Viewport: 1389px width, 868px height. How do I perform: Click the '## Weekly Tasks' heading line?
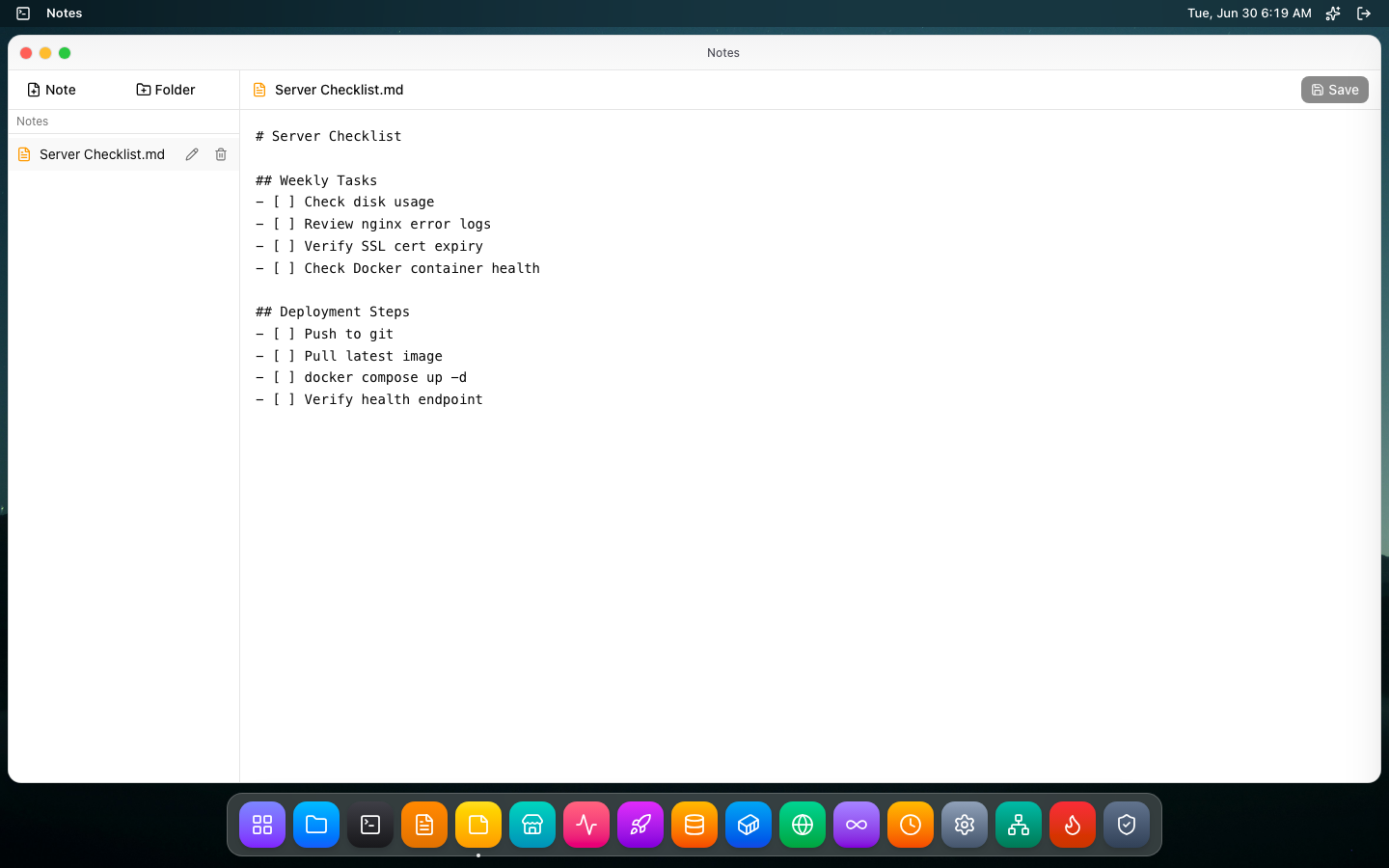(316, 180)
